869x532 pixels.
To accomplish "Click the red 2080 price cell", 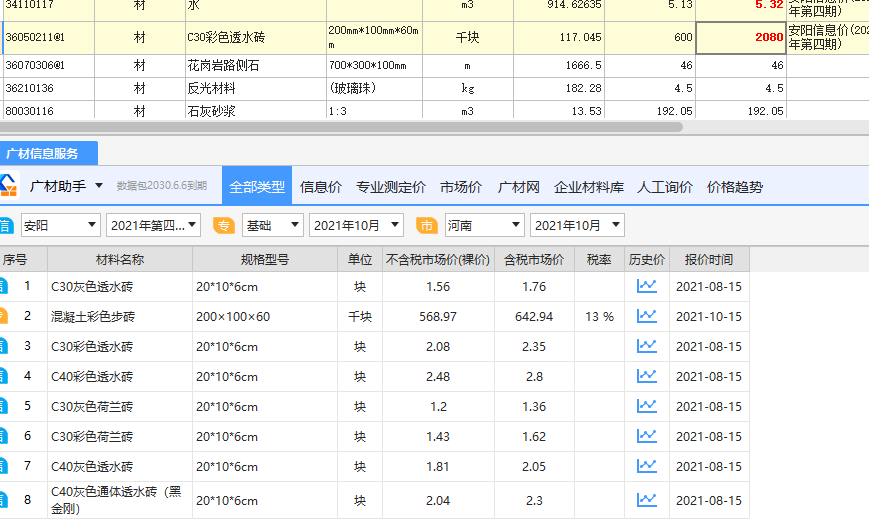I will coord(741,38).
